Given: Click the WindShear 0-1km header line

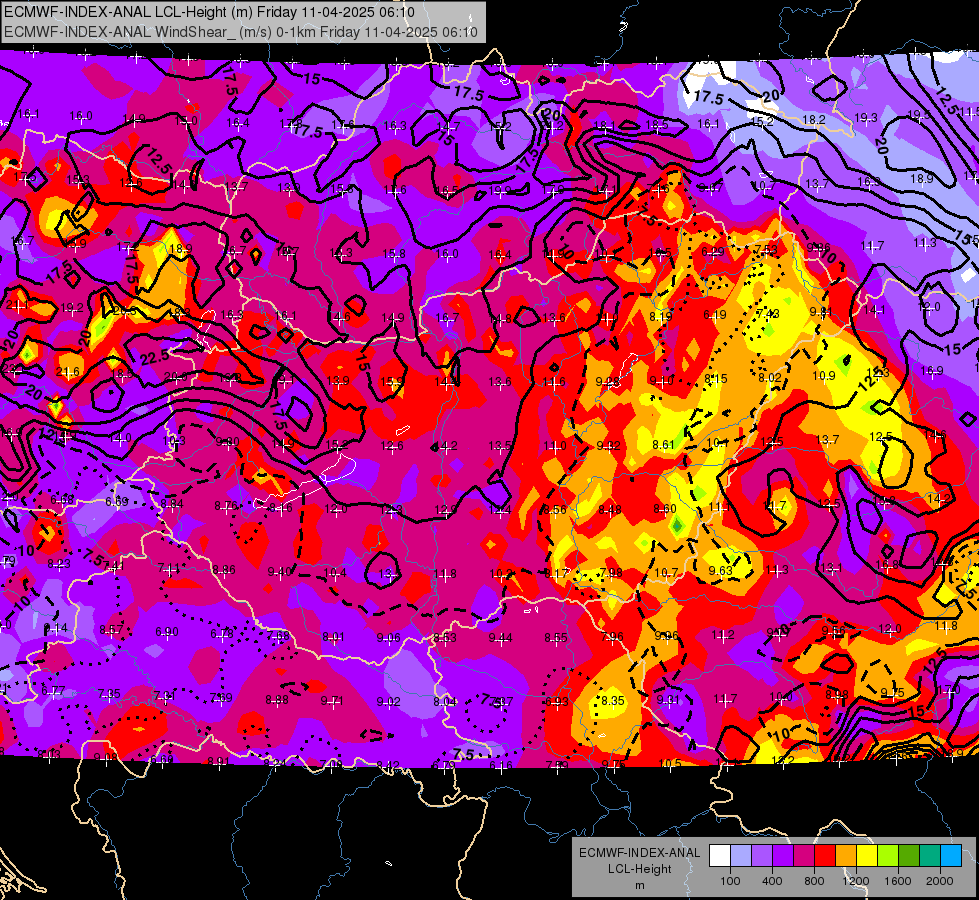Looking at the screenshot, I should point(241,32).
